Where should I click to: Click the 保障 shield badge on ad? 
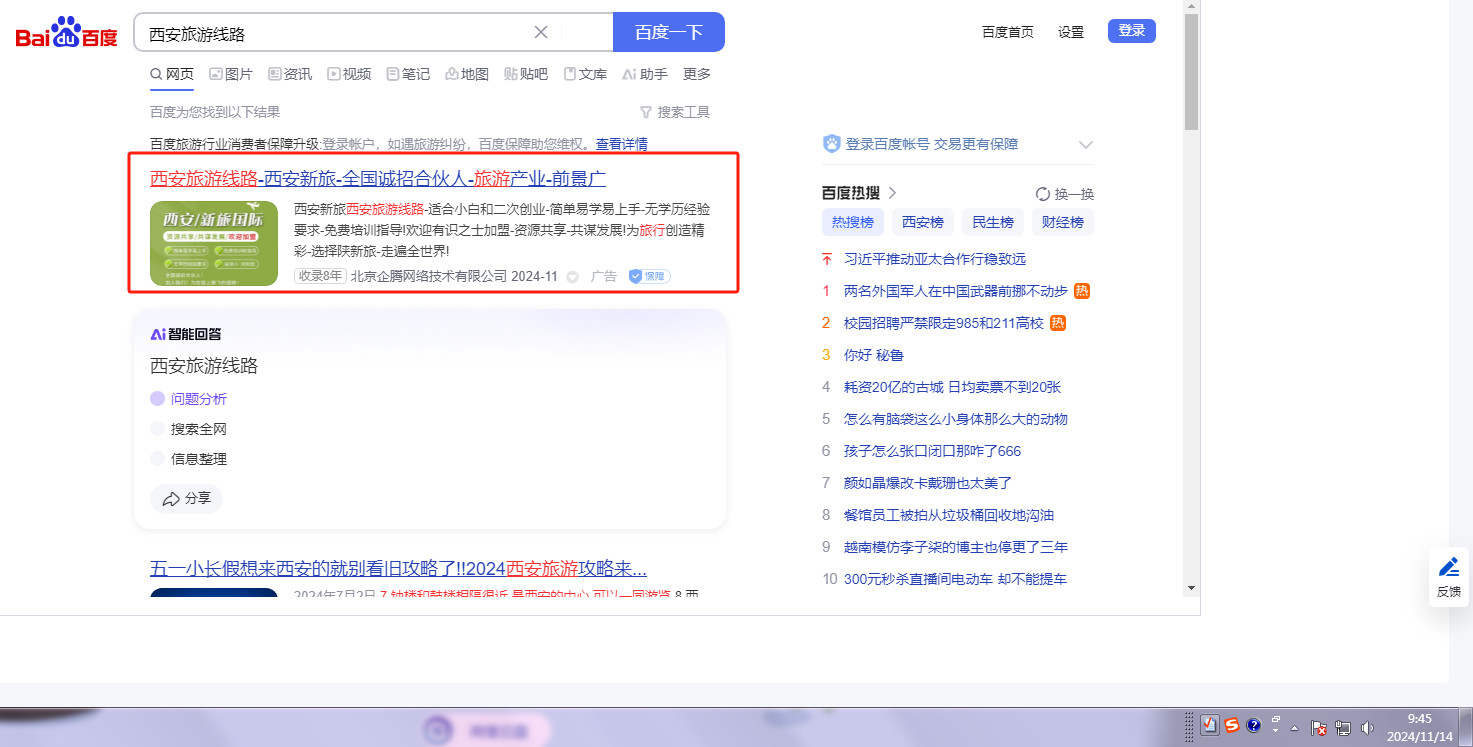point(649,276)
